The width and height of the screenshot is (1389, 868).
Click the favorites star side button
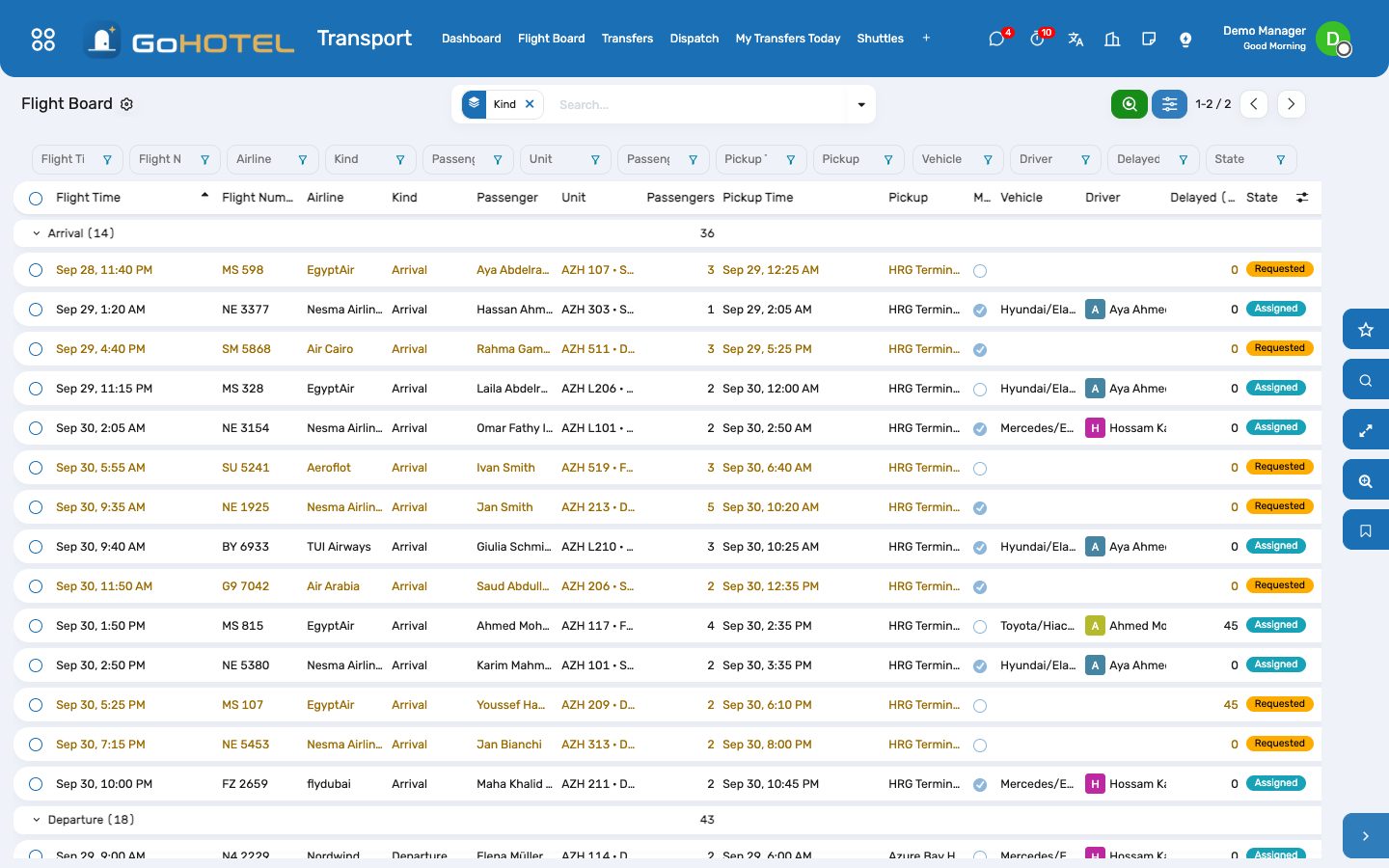pyautogui.click(x=1366, y=330)
